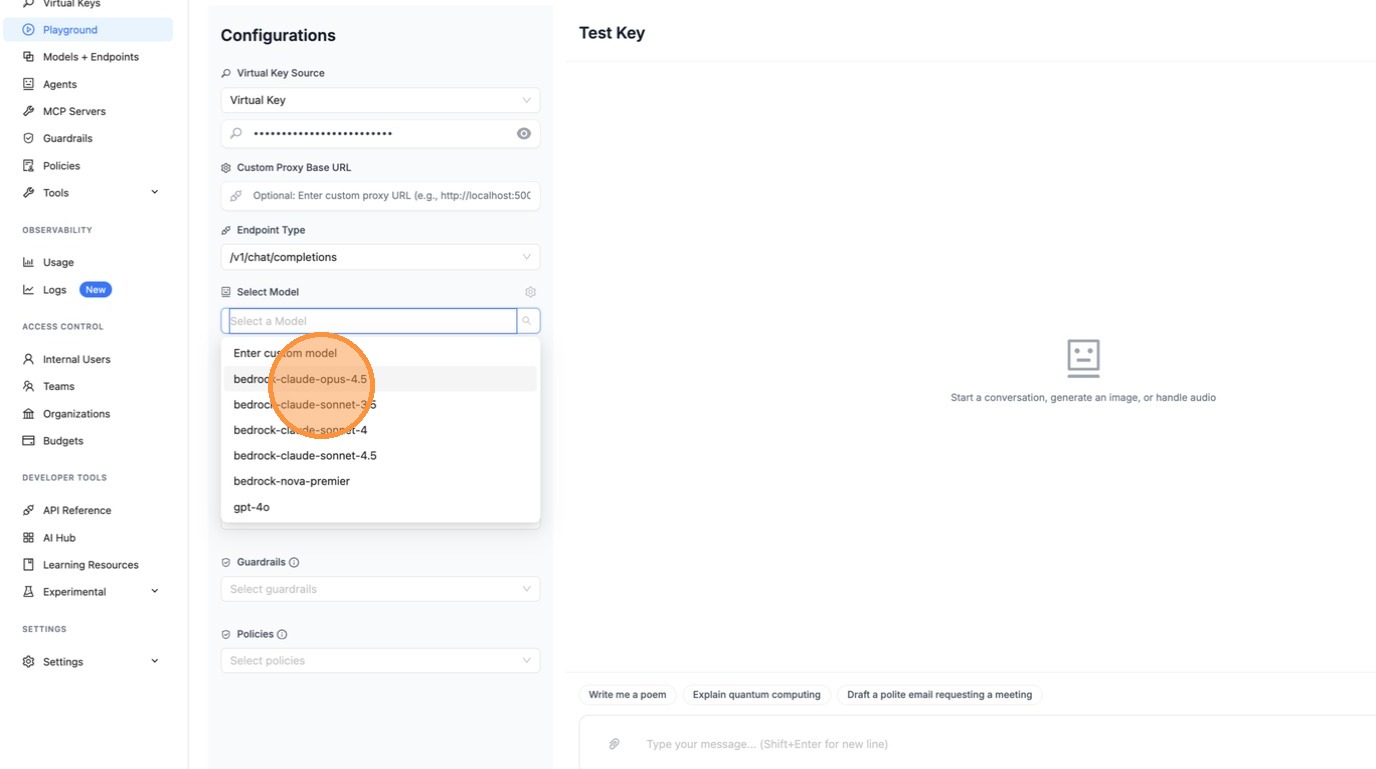Click the Select Model settings gear icon

(x=530, y=292)
